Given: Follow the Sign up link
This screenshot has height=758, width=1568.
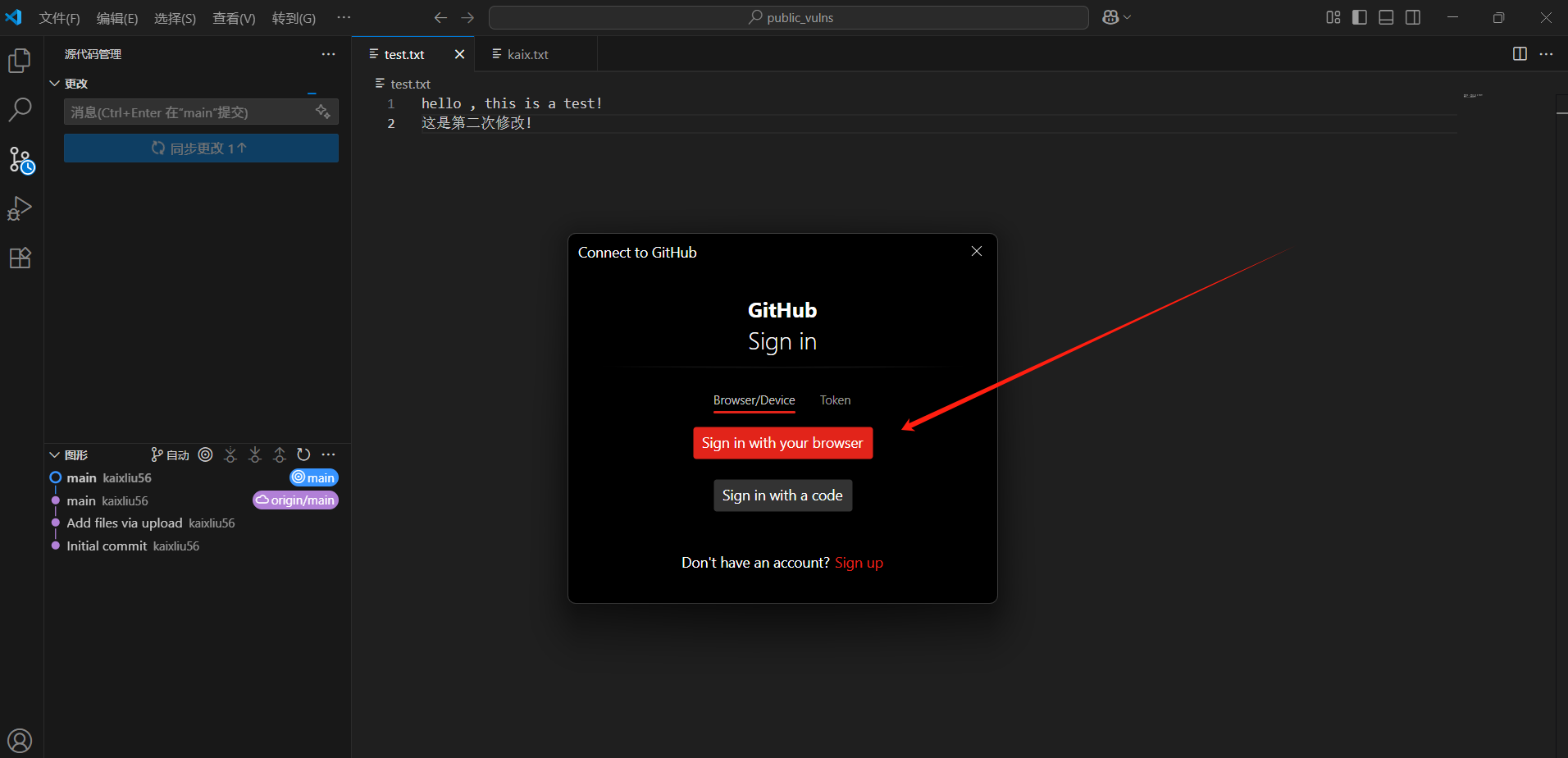Looking at the screenshot, I should pyautogui.click(x=859, y=563).
